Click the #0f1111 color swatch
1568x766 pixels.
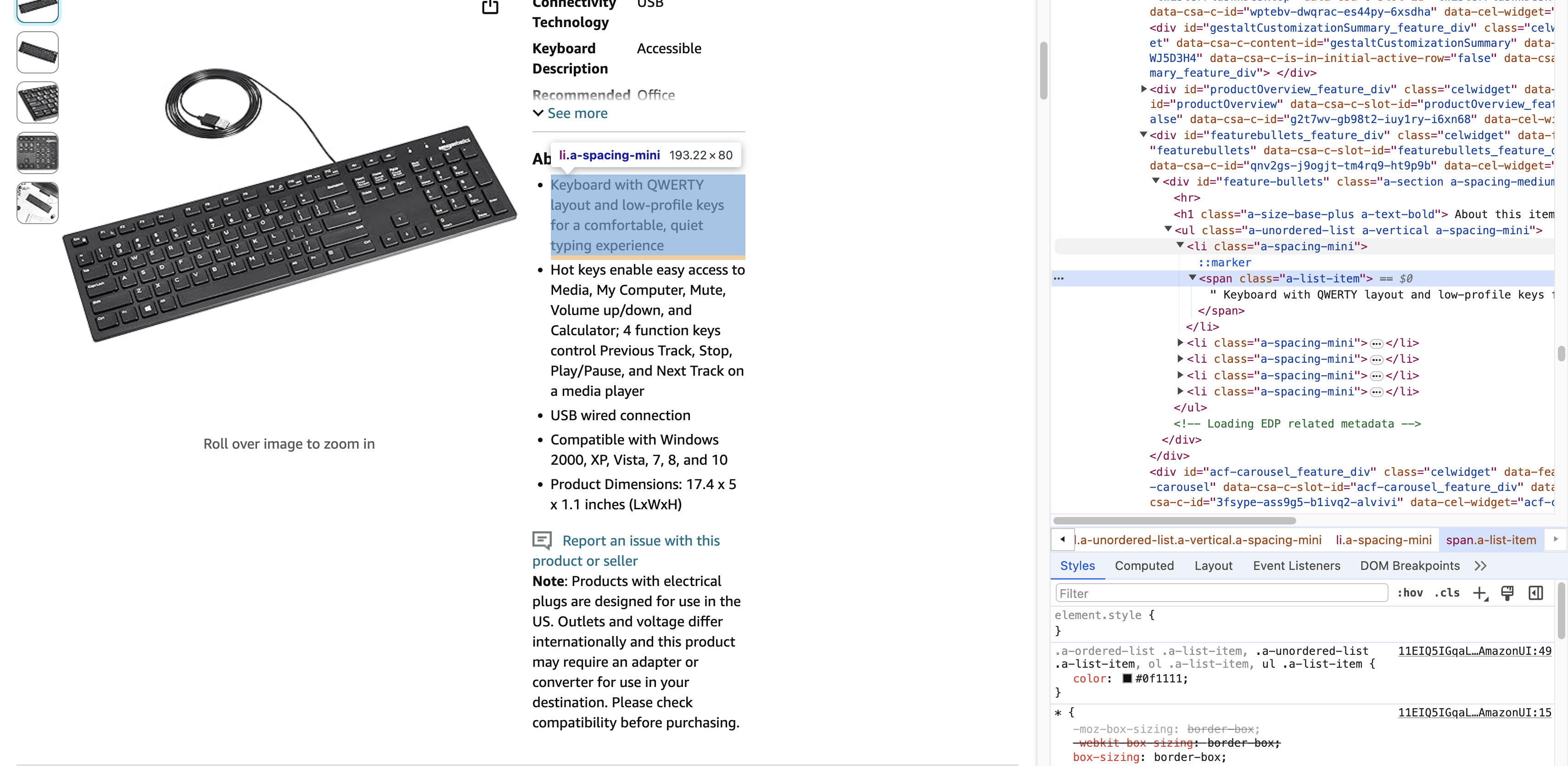pos(1127,678)
